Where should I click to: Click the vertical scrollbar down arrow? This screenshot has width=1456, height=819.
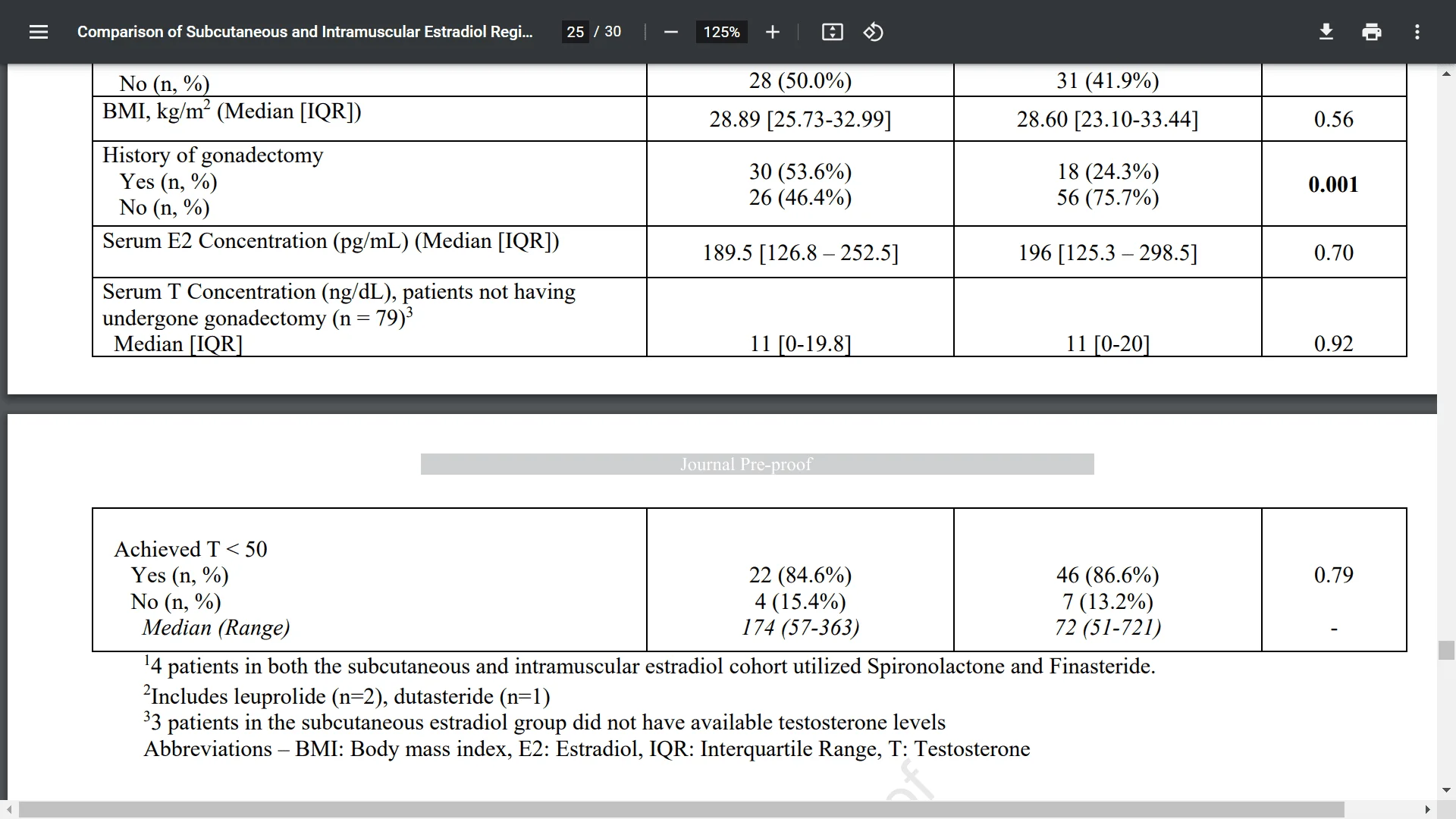coord(1446,790)
